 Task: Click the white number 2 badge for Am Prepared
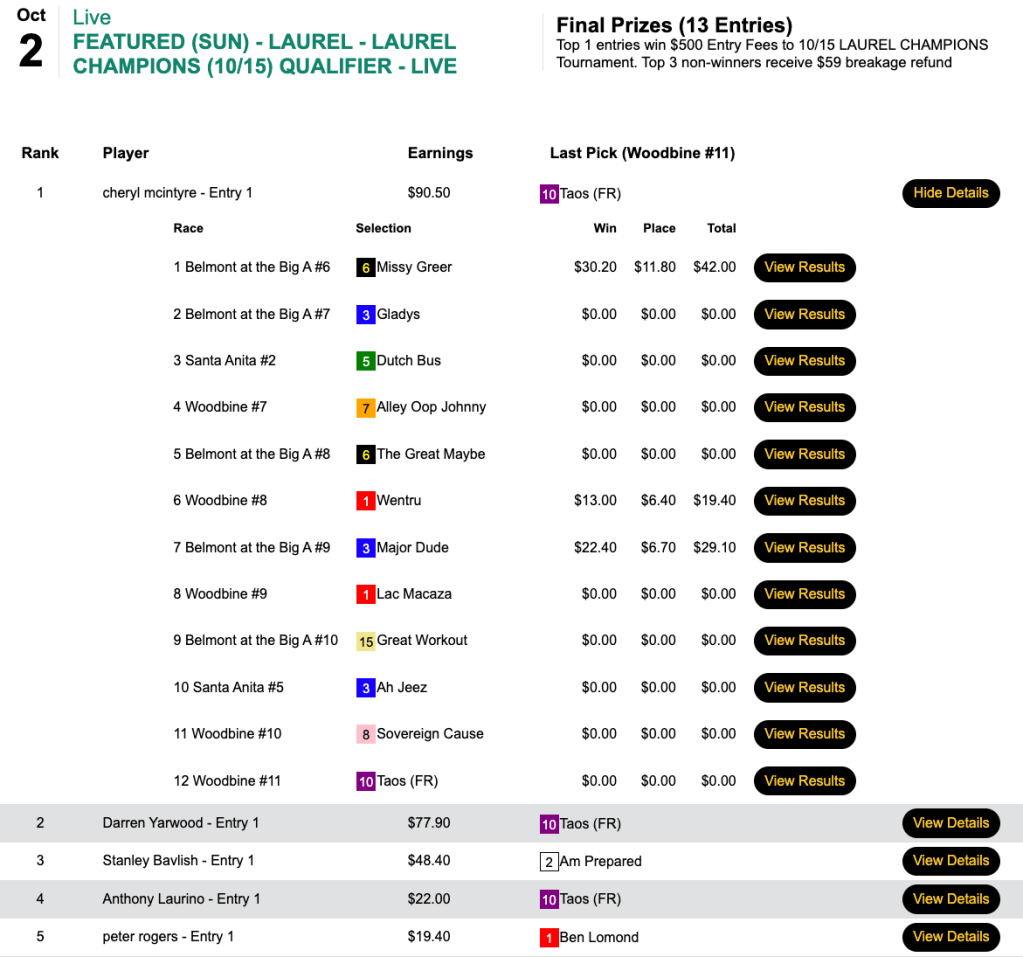(548, 862)
